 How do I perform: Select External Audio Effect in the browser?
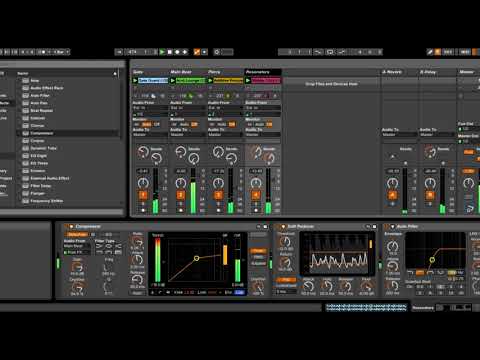click(50, 178)
